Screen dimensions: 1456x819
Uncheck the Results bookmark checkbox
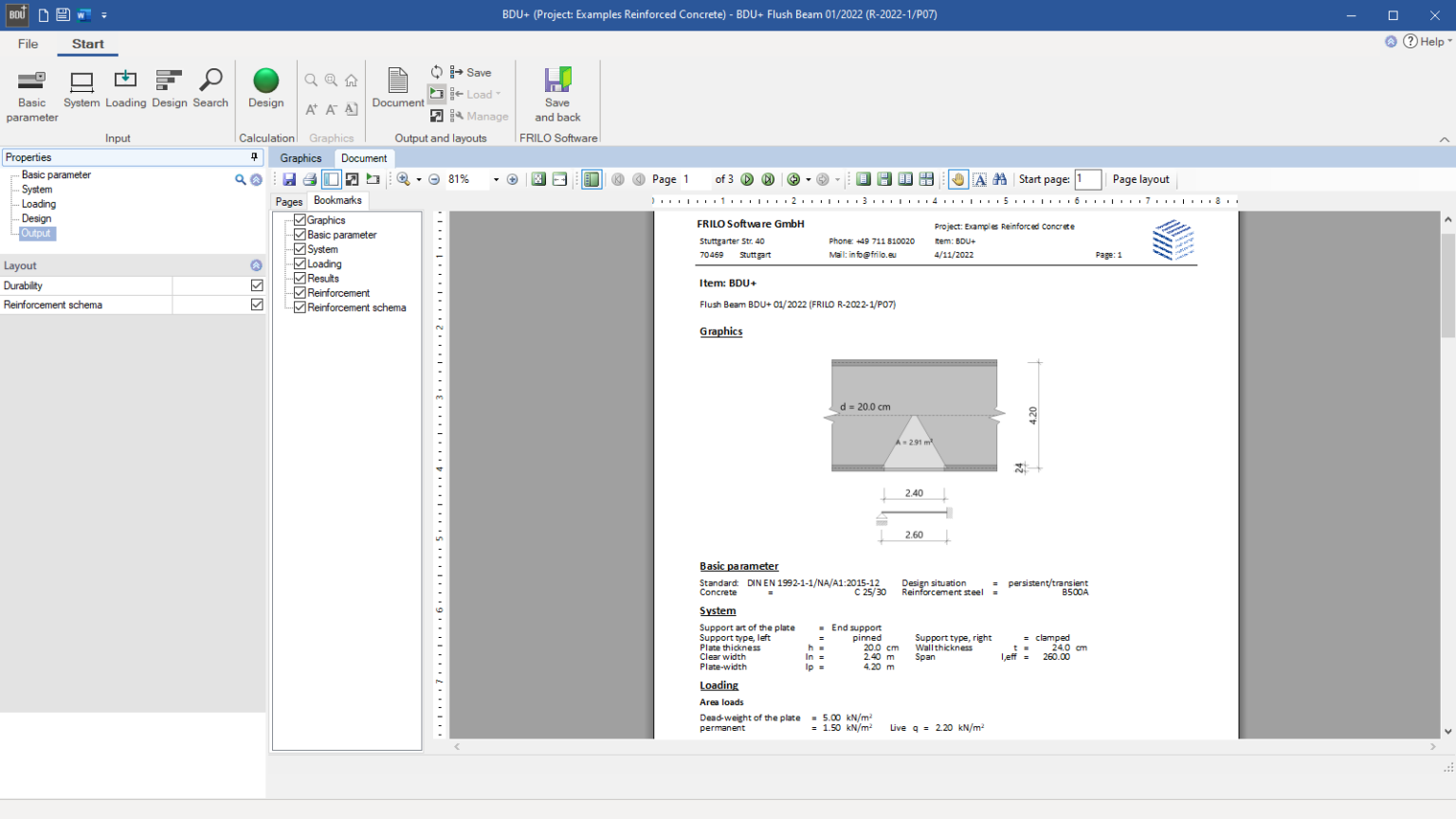(300, 279)
